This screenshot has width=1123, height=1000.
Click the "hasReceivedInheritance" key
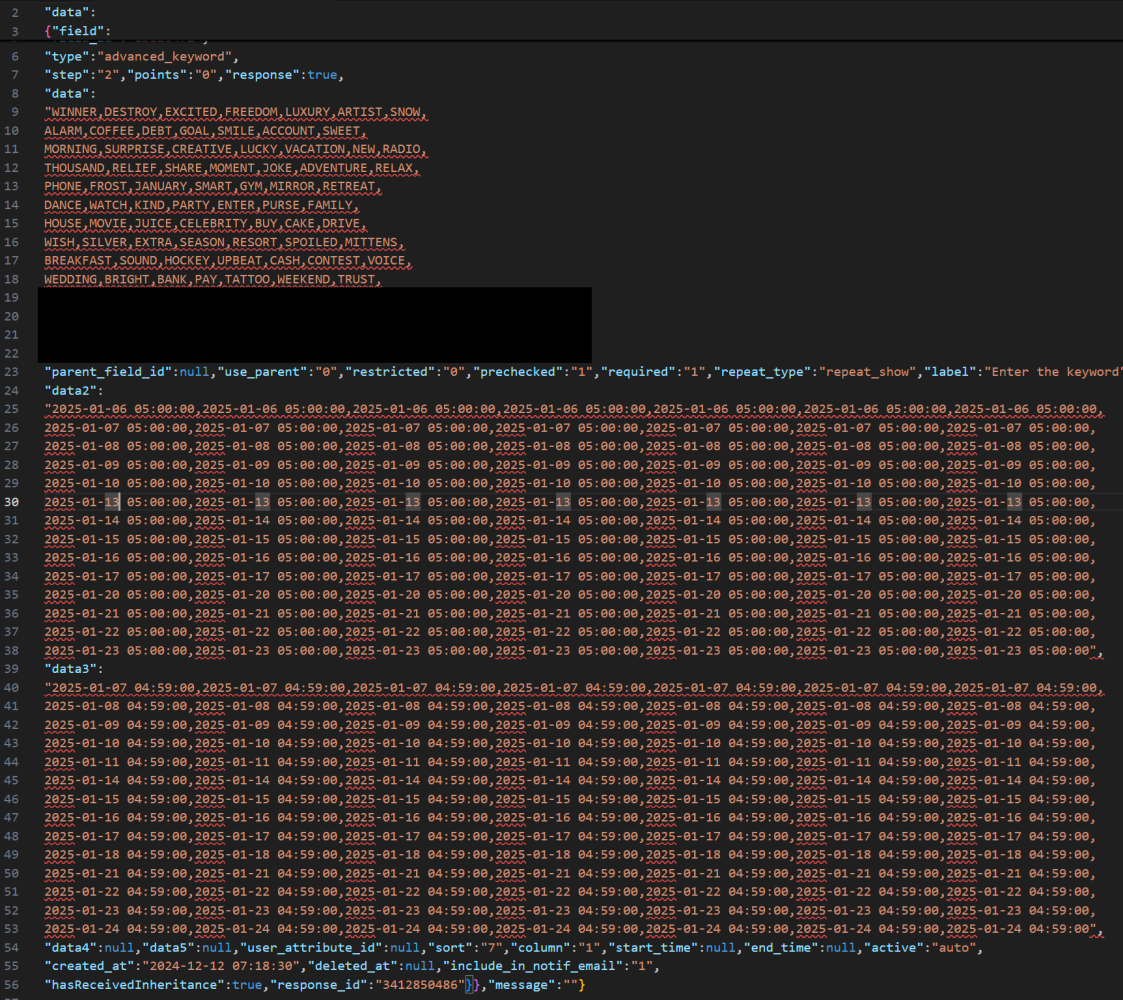point(135,984)
